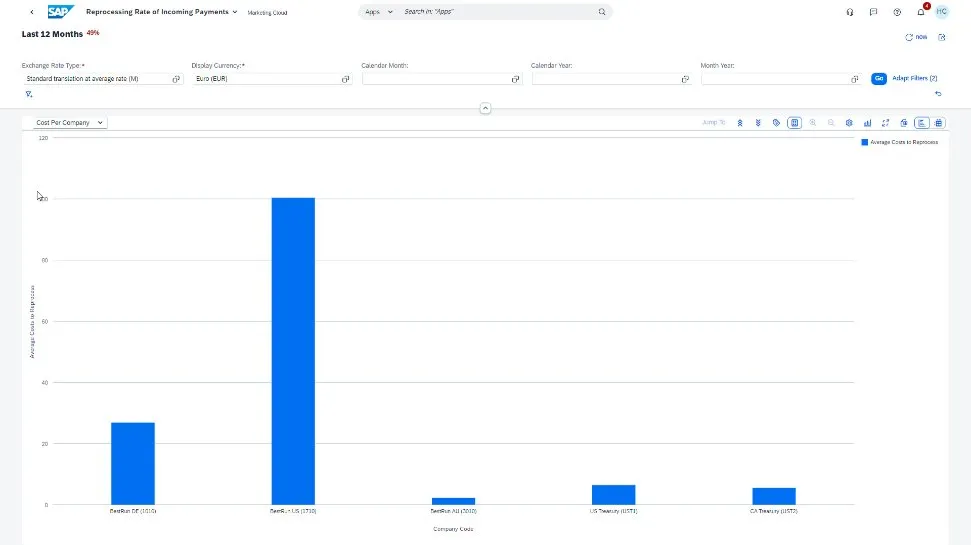Collapse the filter header panel

pyautogui.click(x=485, y=108)
